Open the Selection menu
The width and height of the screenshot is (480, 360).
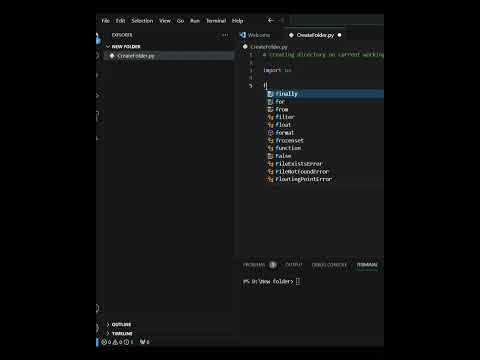[x=142, y=21]
